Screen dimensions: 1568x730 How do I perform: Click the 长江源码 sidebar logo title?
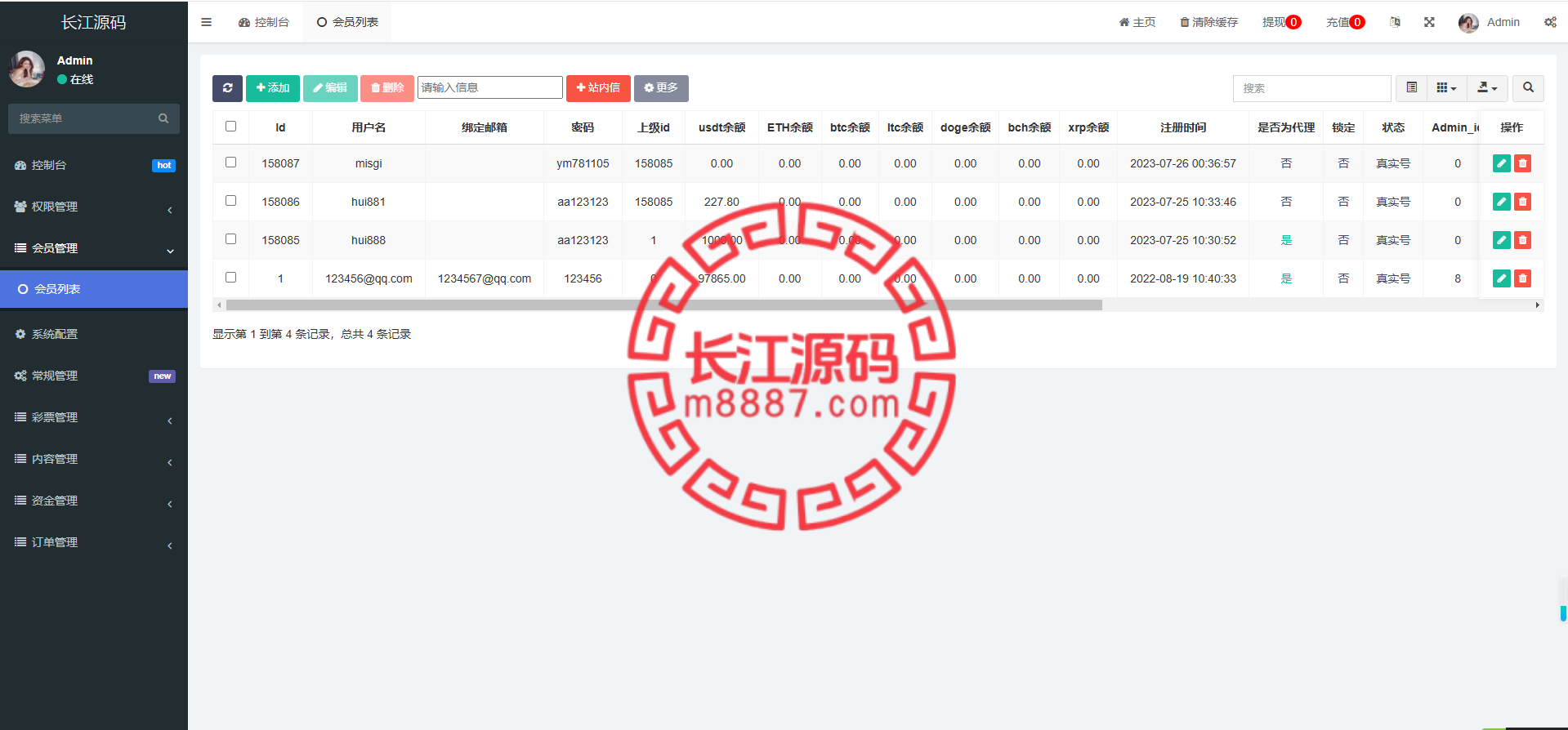coord(94,22)
